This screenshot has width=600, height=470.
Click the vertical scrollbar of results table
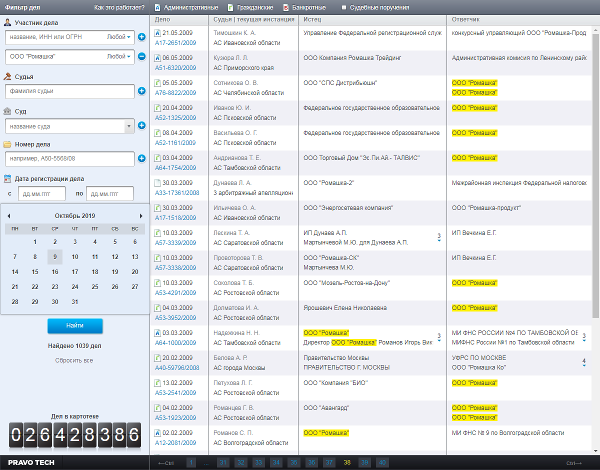[595, 176]
